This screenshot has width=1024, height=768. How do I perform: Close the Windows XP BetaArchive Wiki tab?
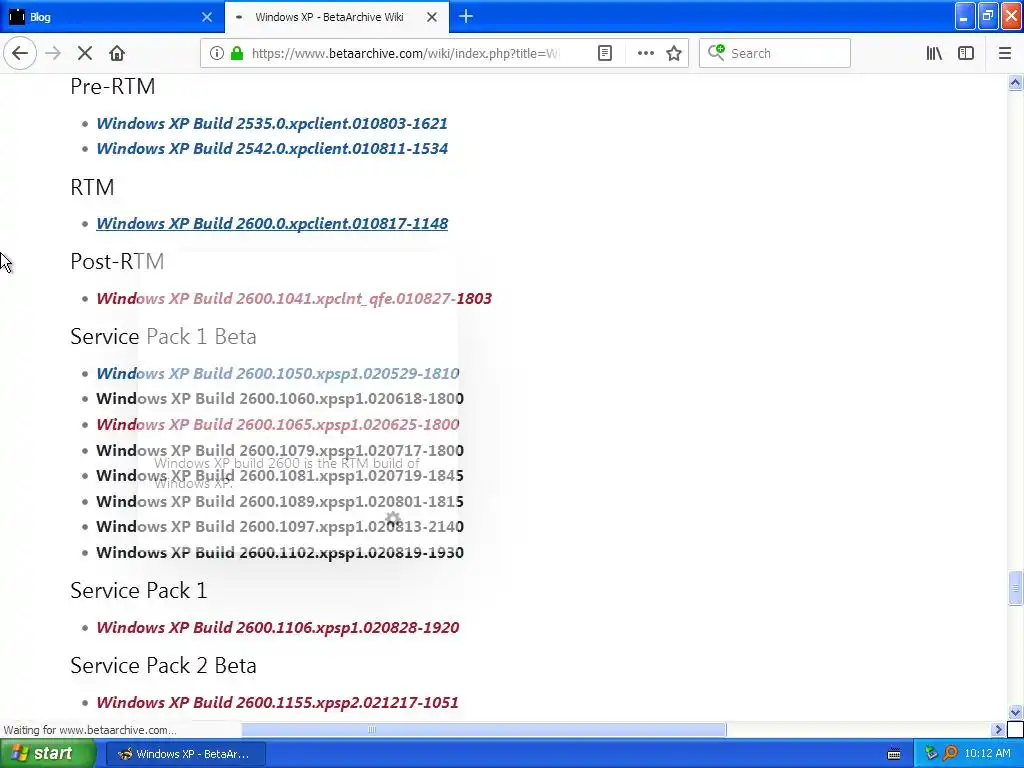(432, 17)
